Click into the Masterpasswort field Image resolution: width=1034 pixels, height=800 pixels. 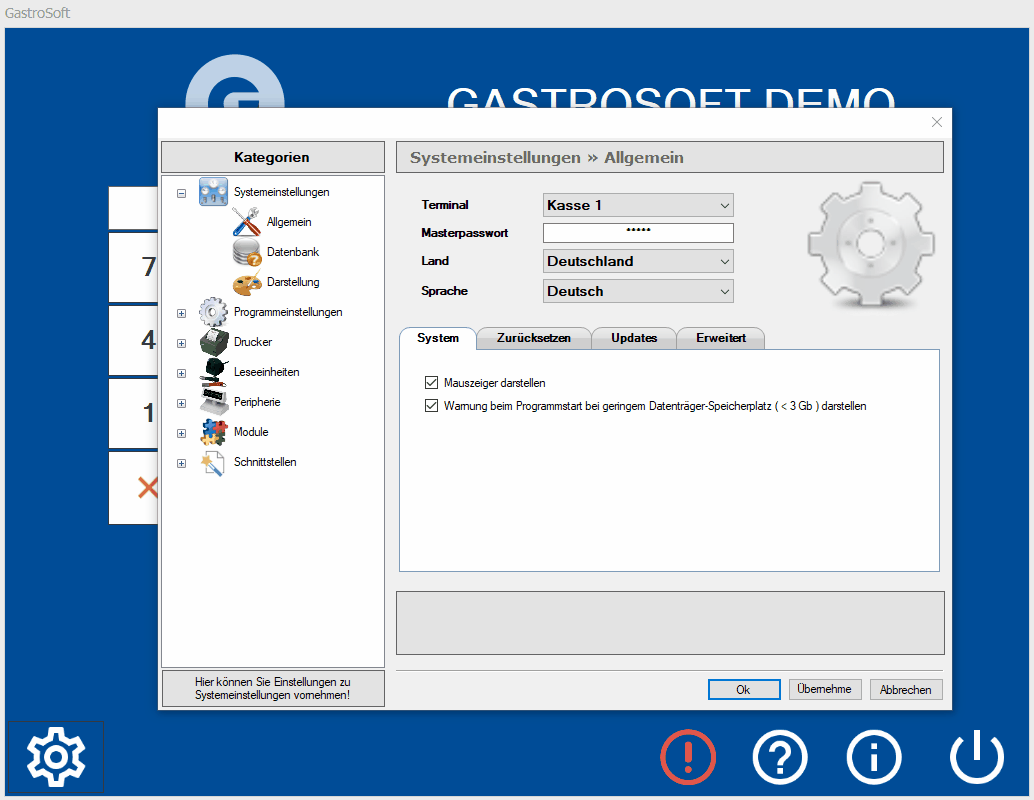(638, 233)
